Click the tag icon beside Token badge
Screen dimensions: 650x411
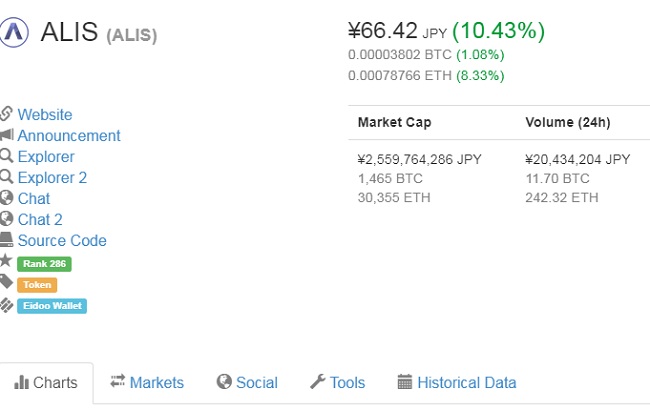7,283
